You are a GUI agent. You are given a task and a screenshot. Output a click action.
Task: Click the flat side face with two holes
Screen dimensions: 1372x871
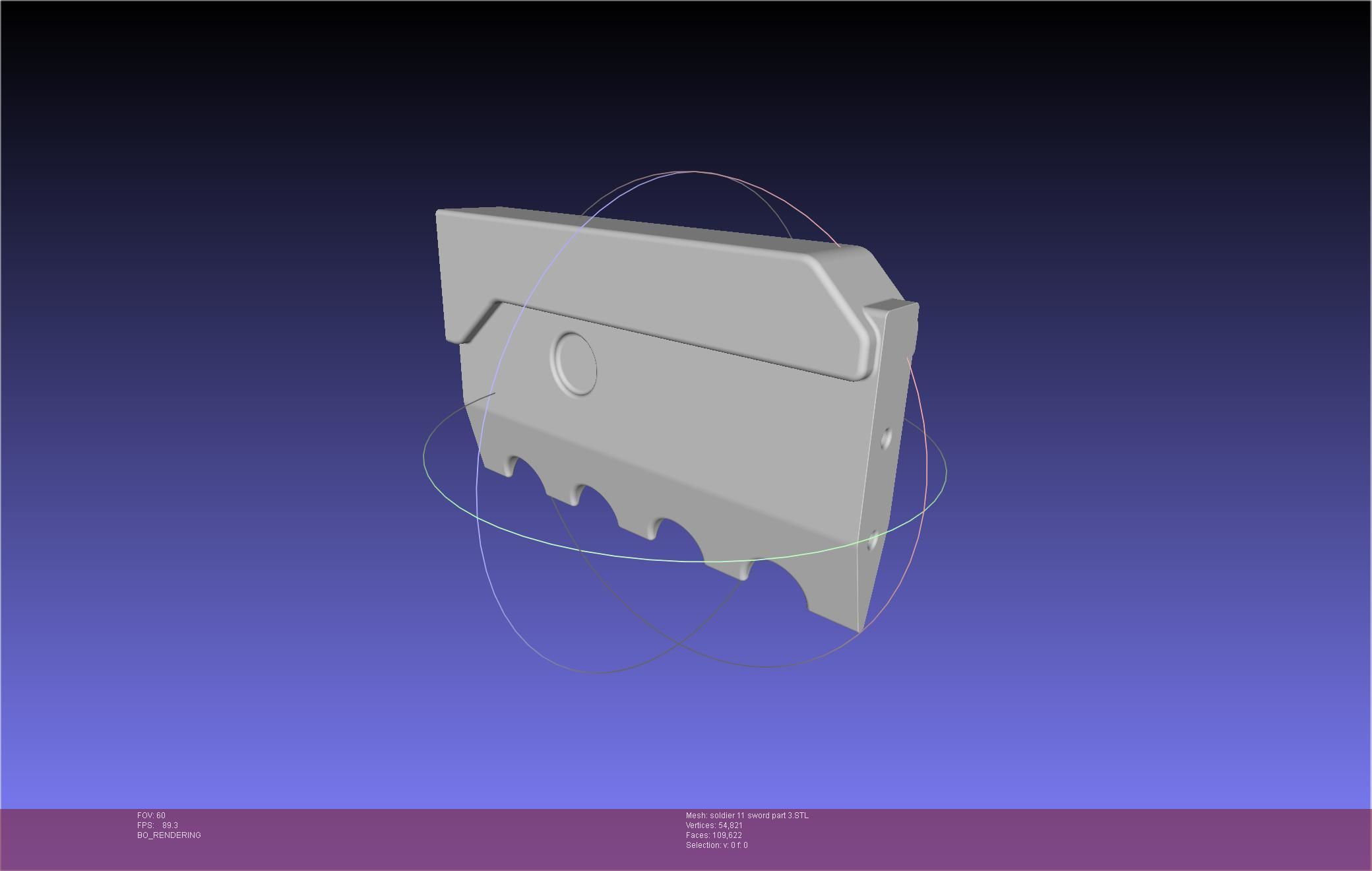[x=881, y=488]
